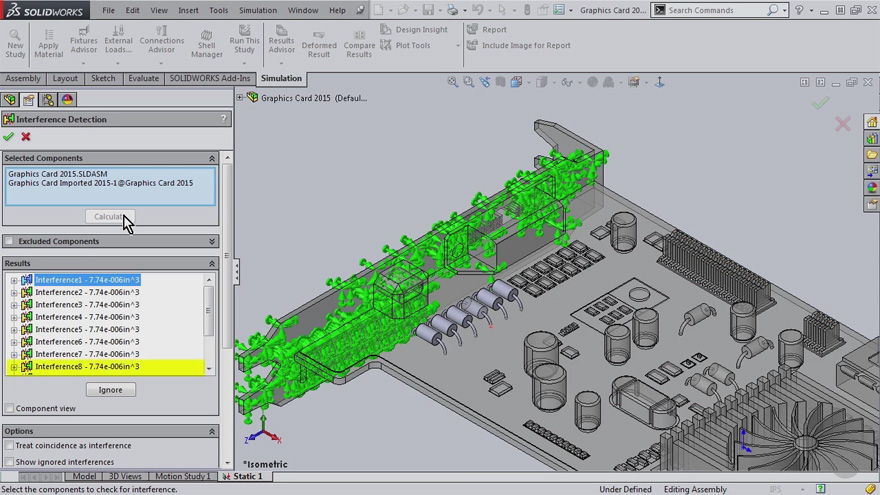Image resolution: width=880 pixels, height=495 pixels.
Task: Open the Motion Study 1 tab
Action: [x=182, y=476]
